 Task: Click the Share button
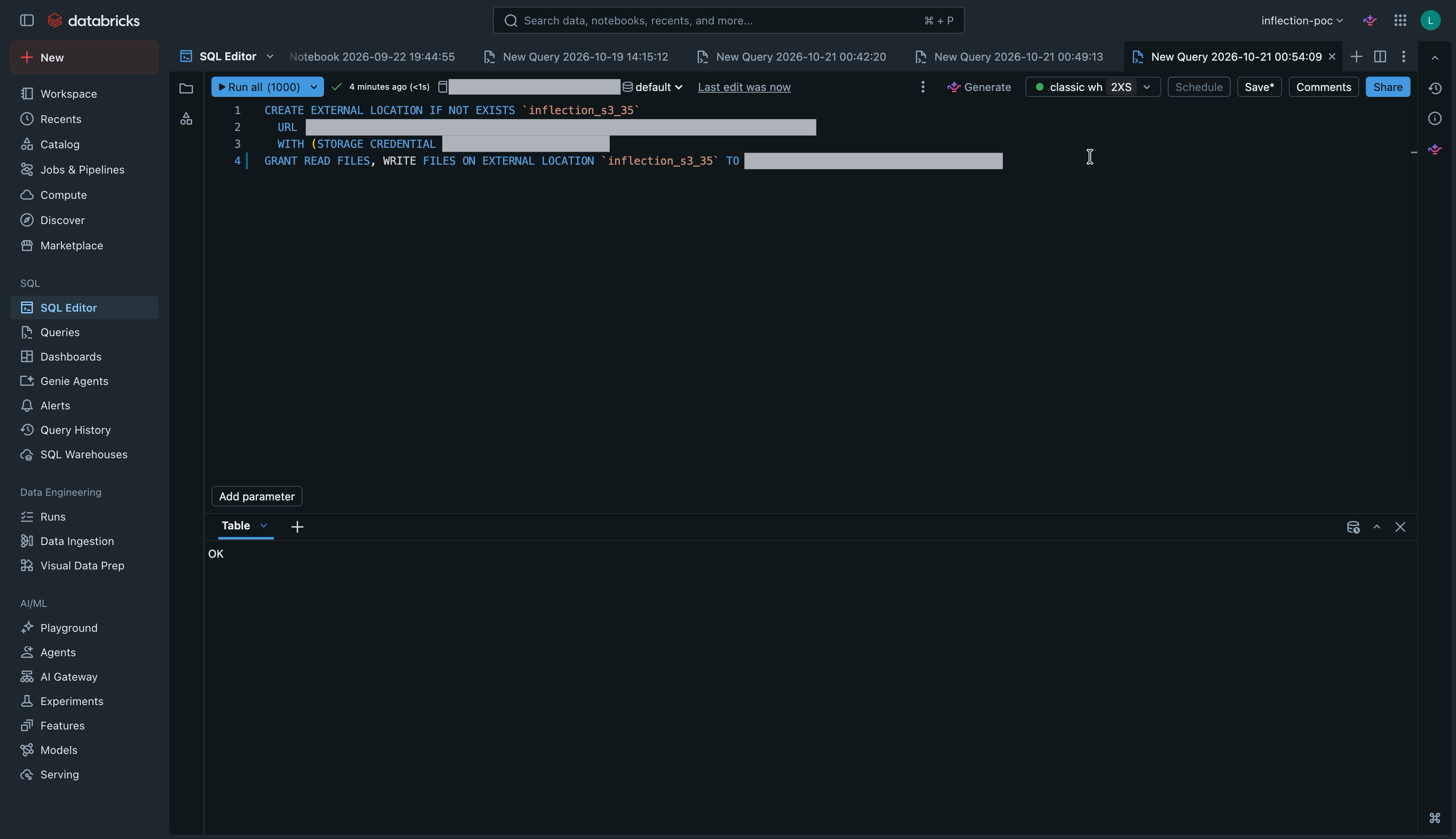pos(1387,87)
